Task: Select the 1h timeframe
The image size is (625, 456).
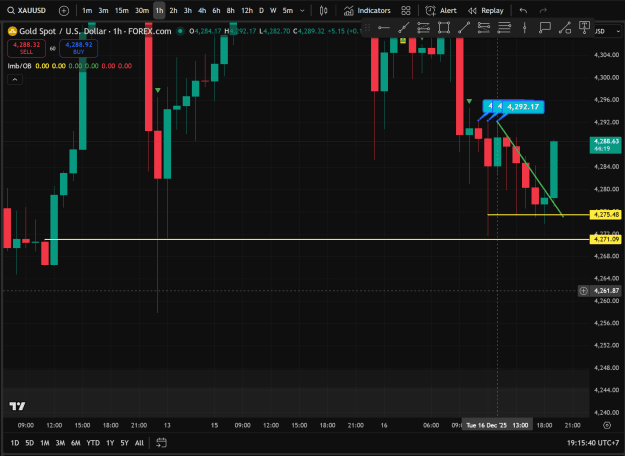Action: point(159,11)
